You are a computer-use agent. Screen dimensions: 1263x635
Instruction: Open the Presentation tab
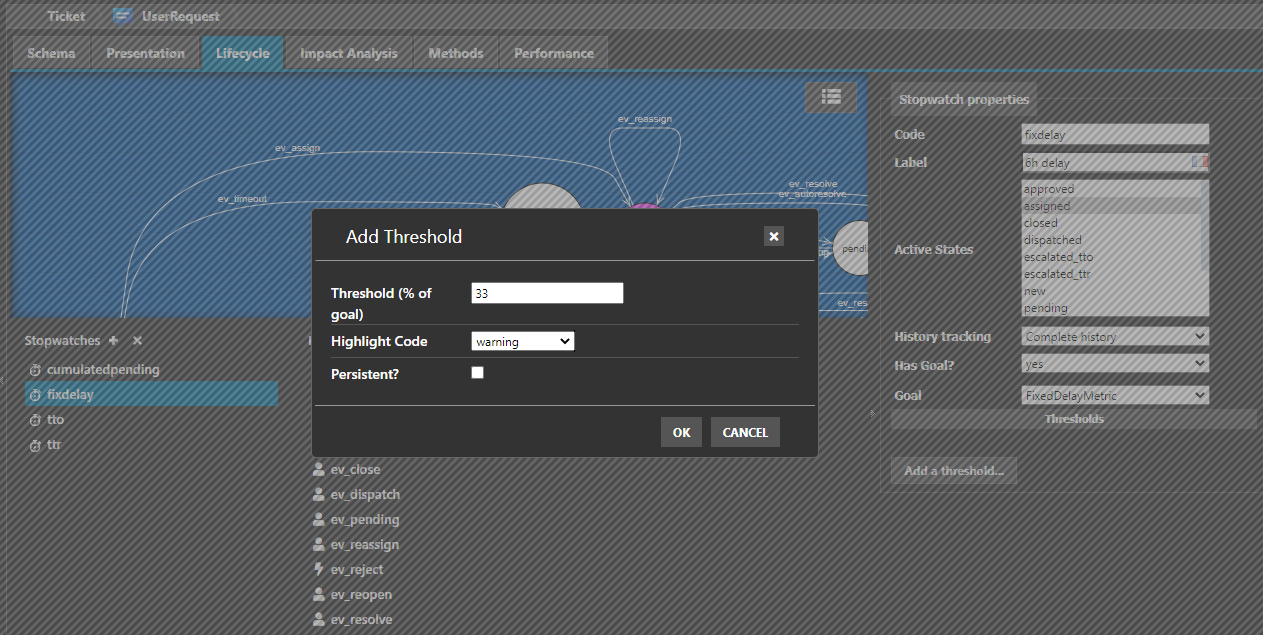pyautogui.click(x=145, y=53)
